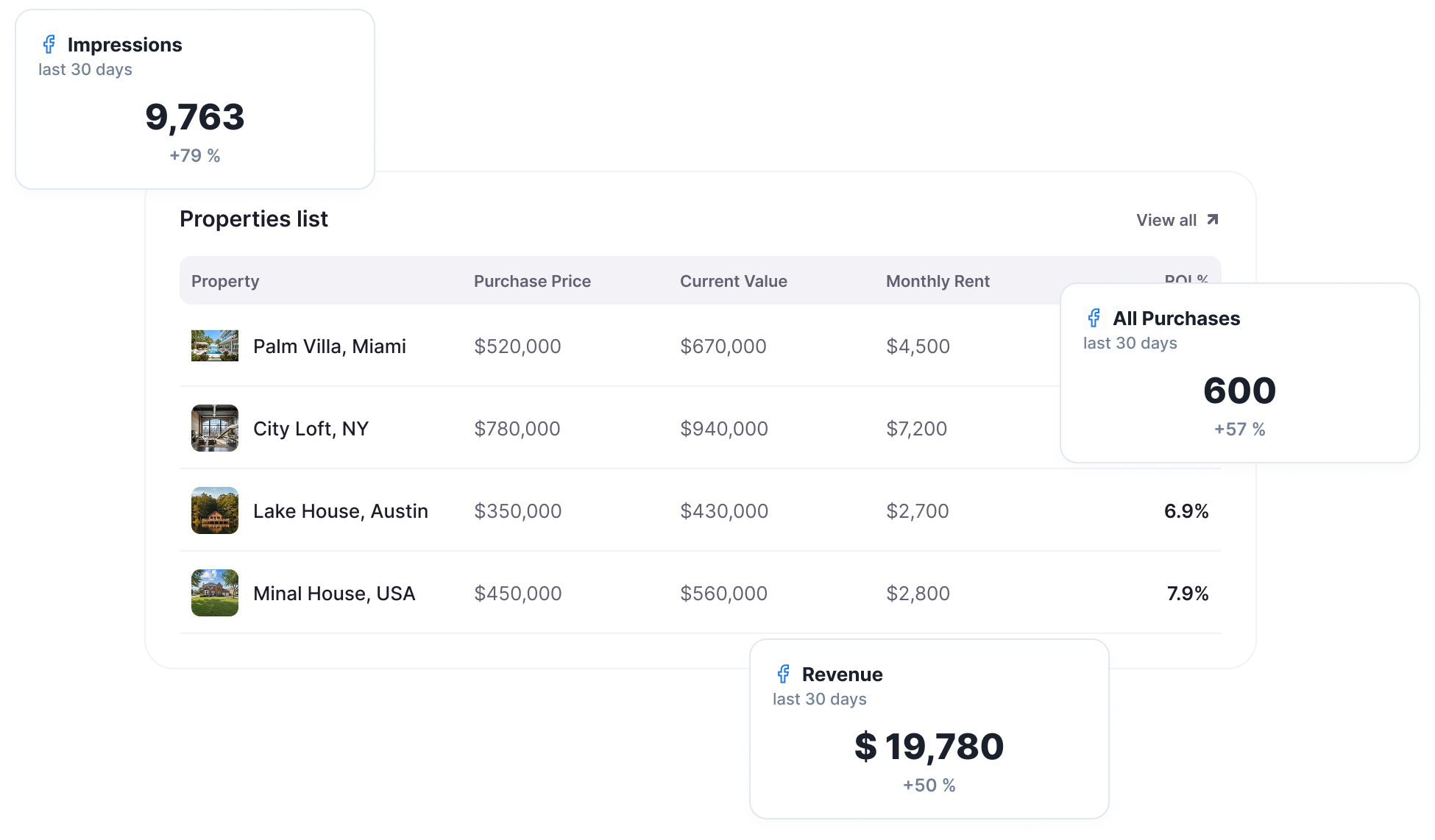Open the Minal House, USA thumbnail

click(x=215, y=593)
